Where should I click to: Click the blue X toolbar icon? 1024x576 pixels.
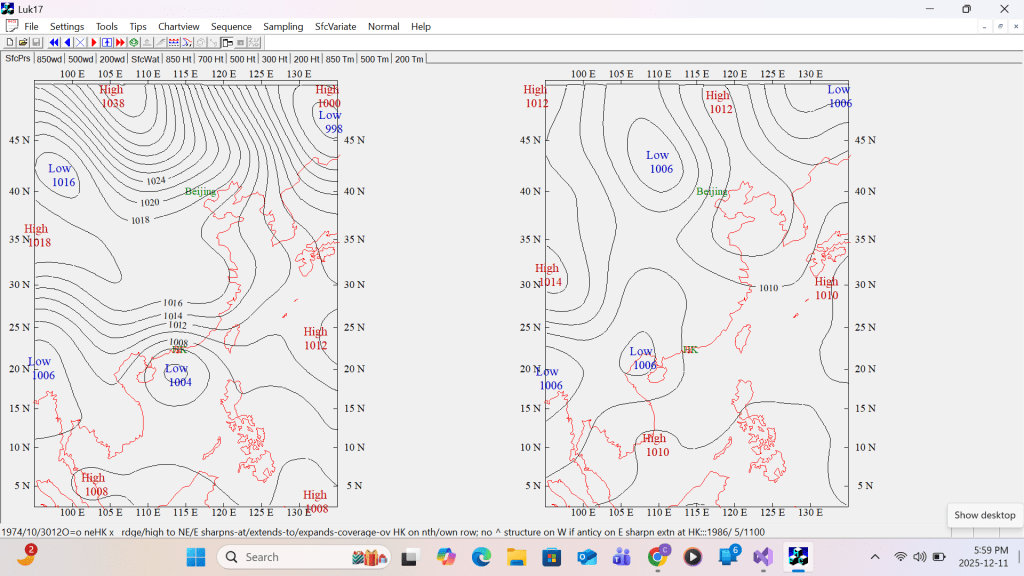coord(80,43)
